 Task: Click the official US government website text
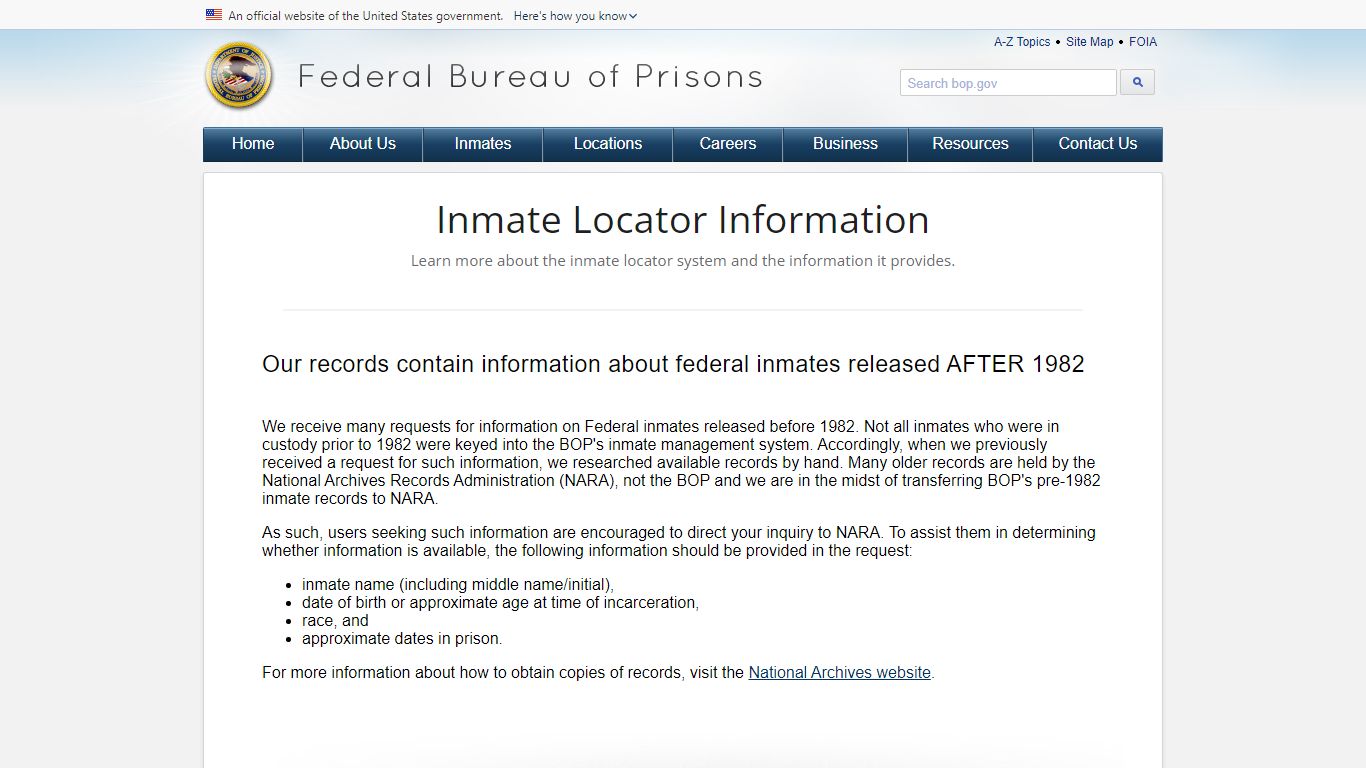[366, 16]
